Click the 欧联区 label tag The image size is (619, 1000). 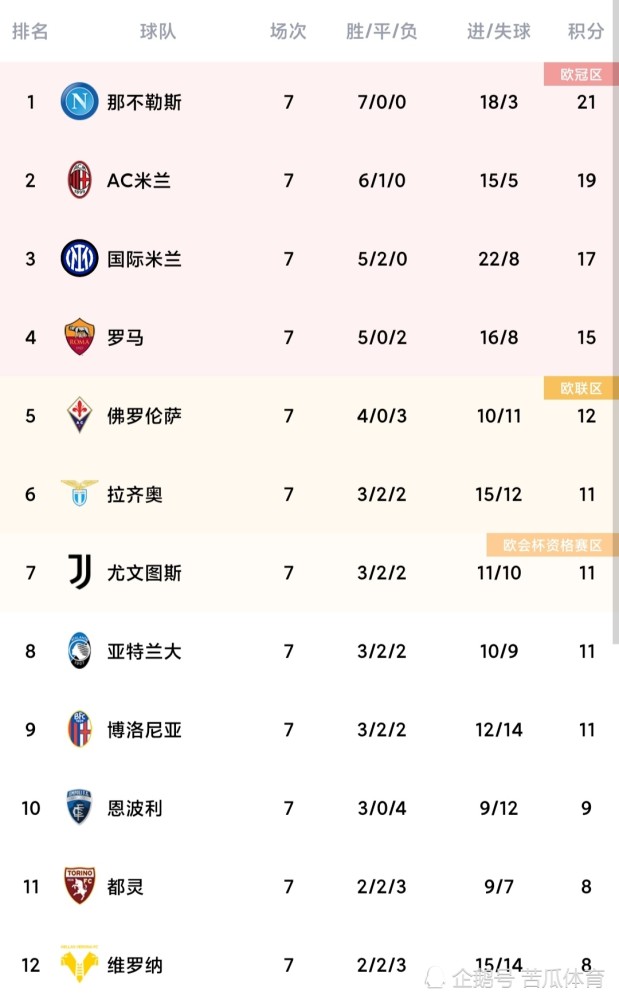click(x=581, y=388)
